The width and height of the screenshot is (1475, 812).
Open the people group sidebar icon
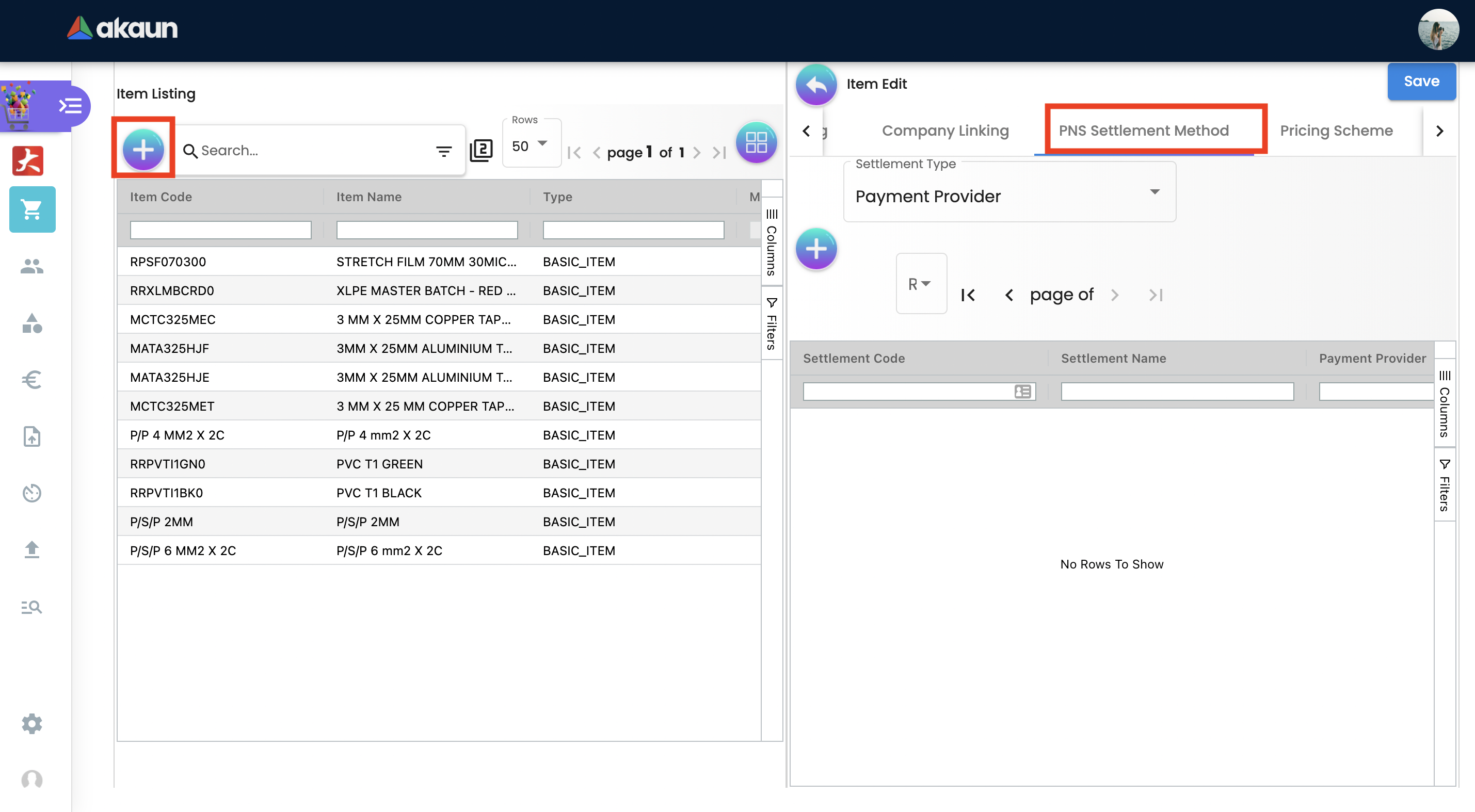[32, 266]
